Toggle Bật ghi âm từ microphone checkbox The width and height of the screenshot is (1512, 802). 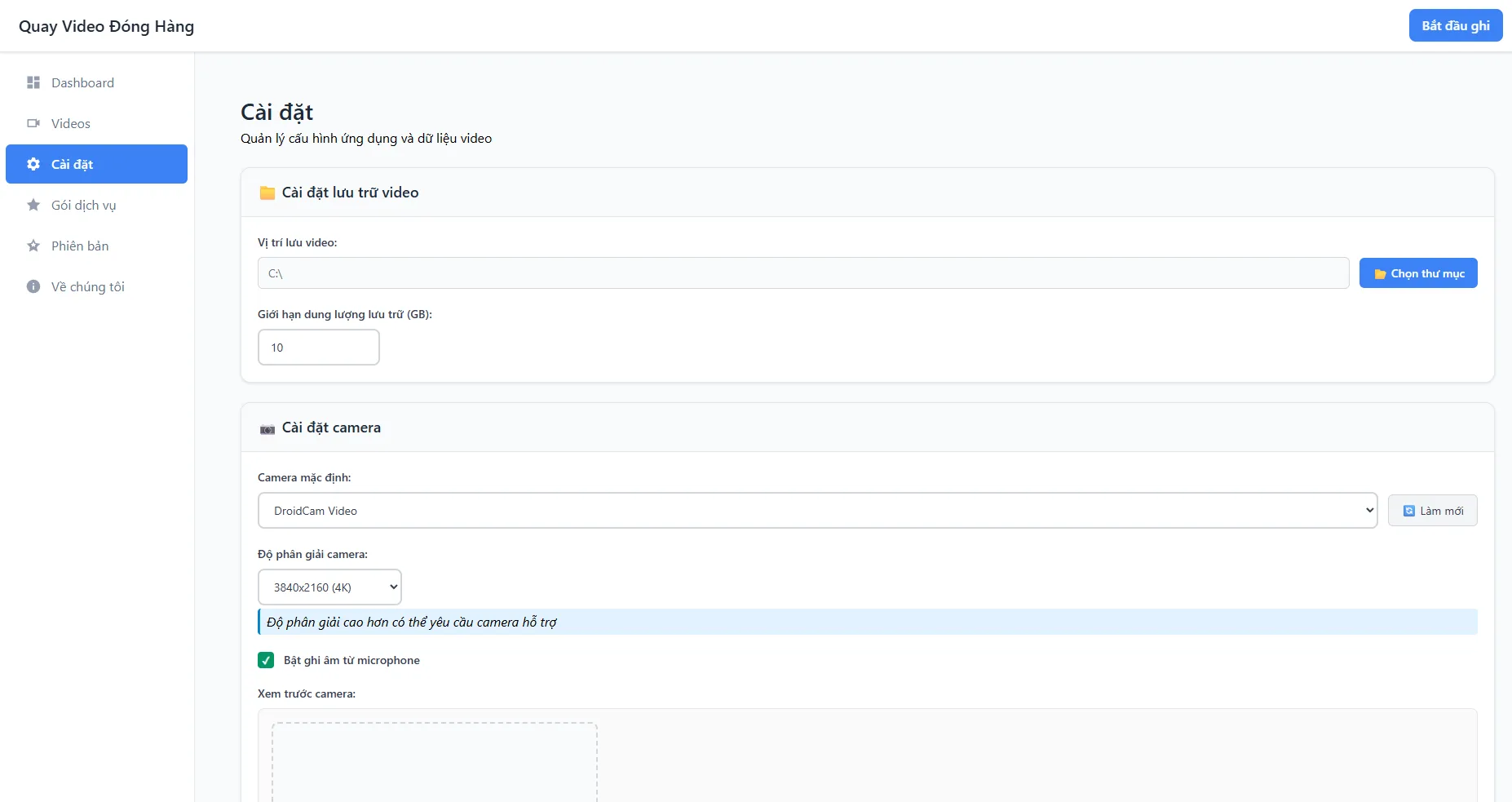pyautogui.click(x=266, y=660)
